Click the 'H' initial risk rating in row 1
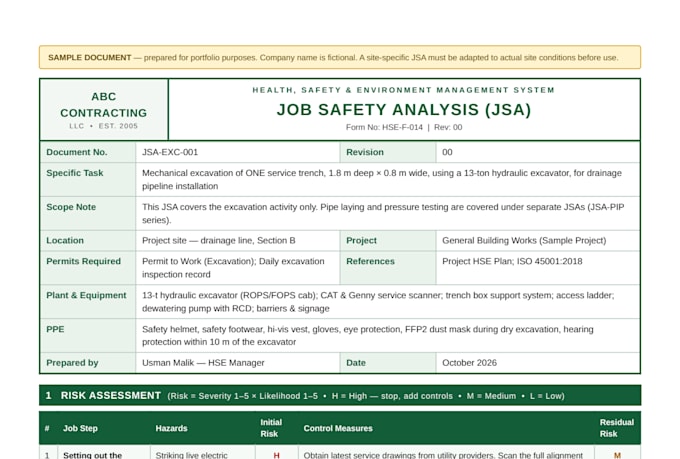The image size is (680, 459). tap(277, 455)
